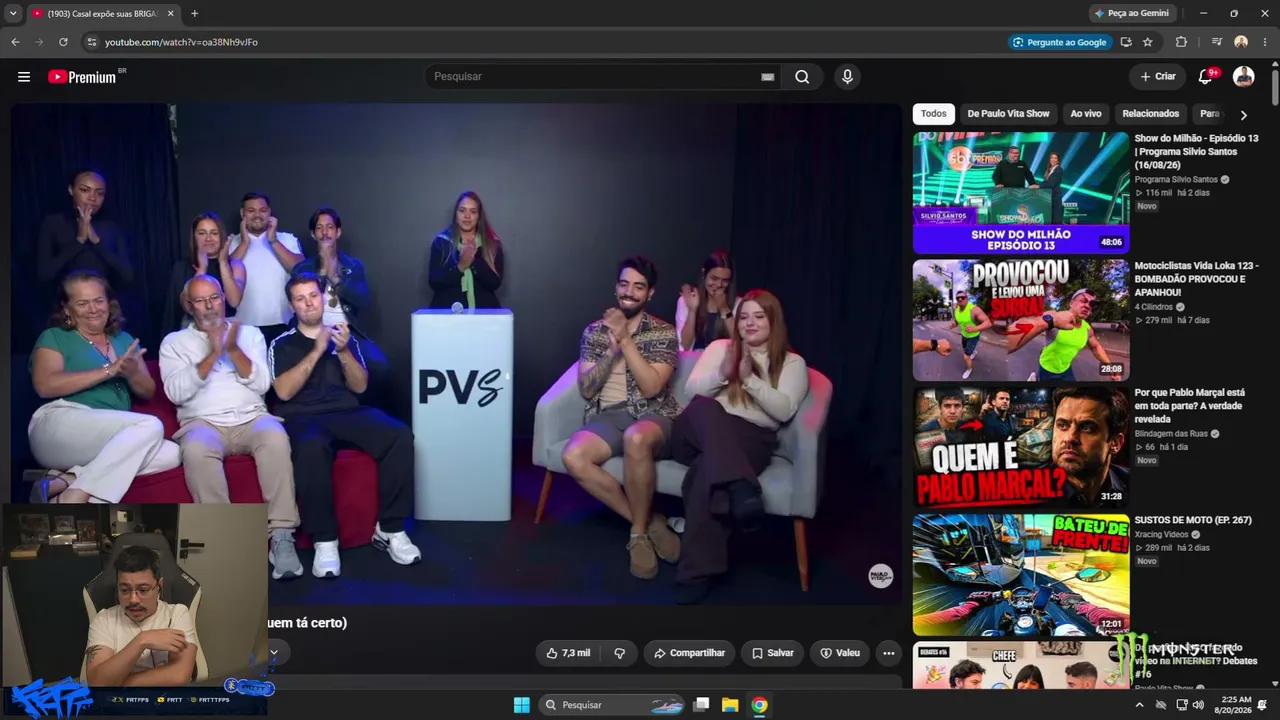Switch to the Casal expõe suas BRIGAS tab

point(101,13)
